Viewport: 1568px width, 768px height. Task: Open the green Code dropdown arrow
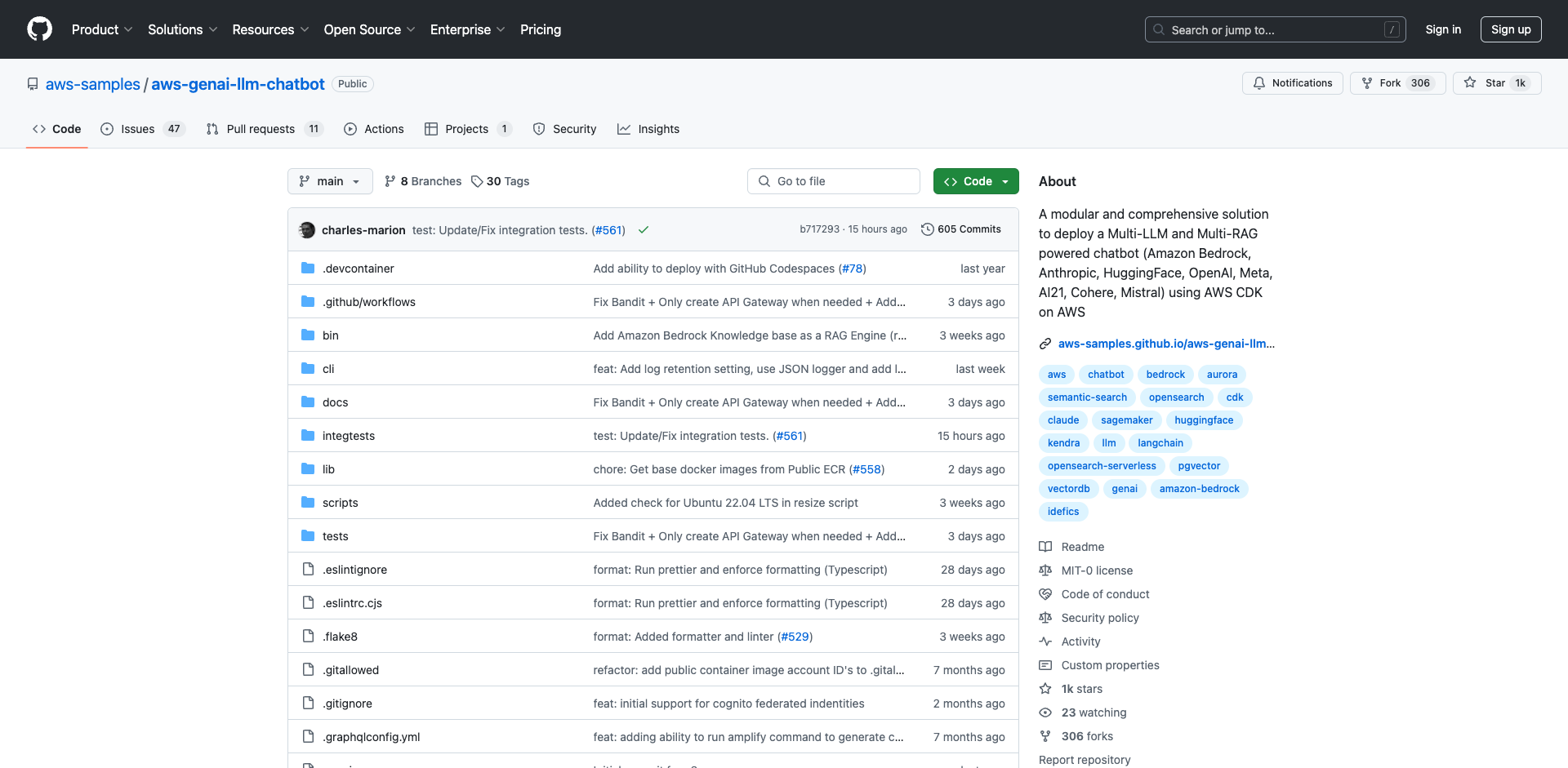point(1006,180)
